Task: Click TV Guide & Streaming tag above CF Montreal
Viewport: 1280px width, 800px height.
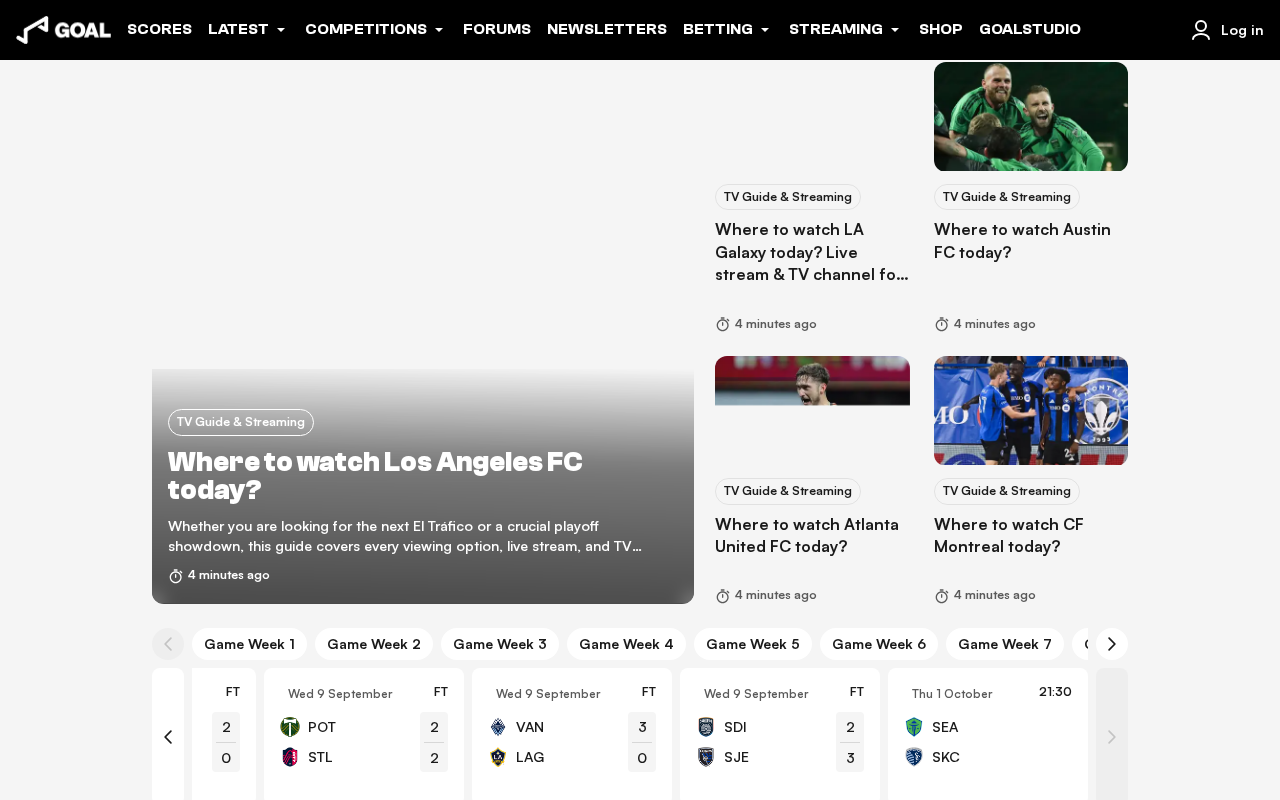Action: (1007, 491)
